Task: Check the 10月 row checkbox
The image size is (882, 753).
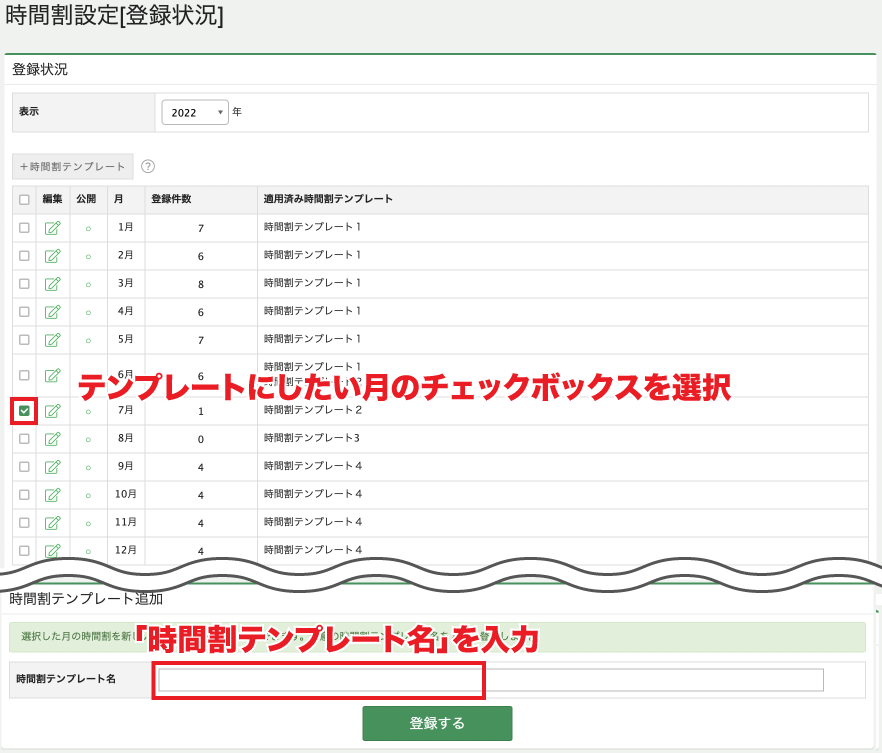Action: 24,495
